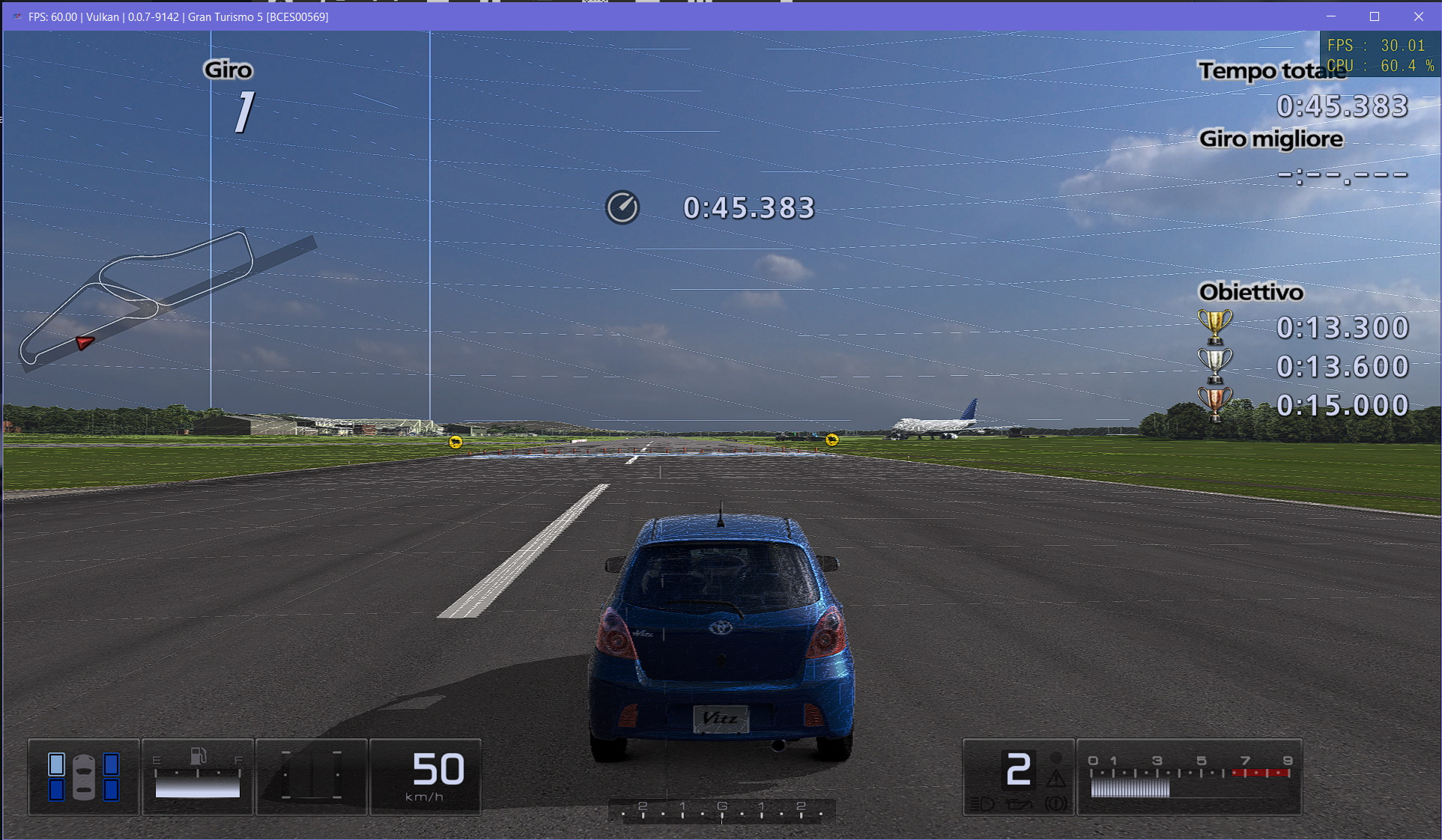Screen dimensions: 1442x840
Task: Click the bronze trophy objective icon
Action: (1214, 404)
